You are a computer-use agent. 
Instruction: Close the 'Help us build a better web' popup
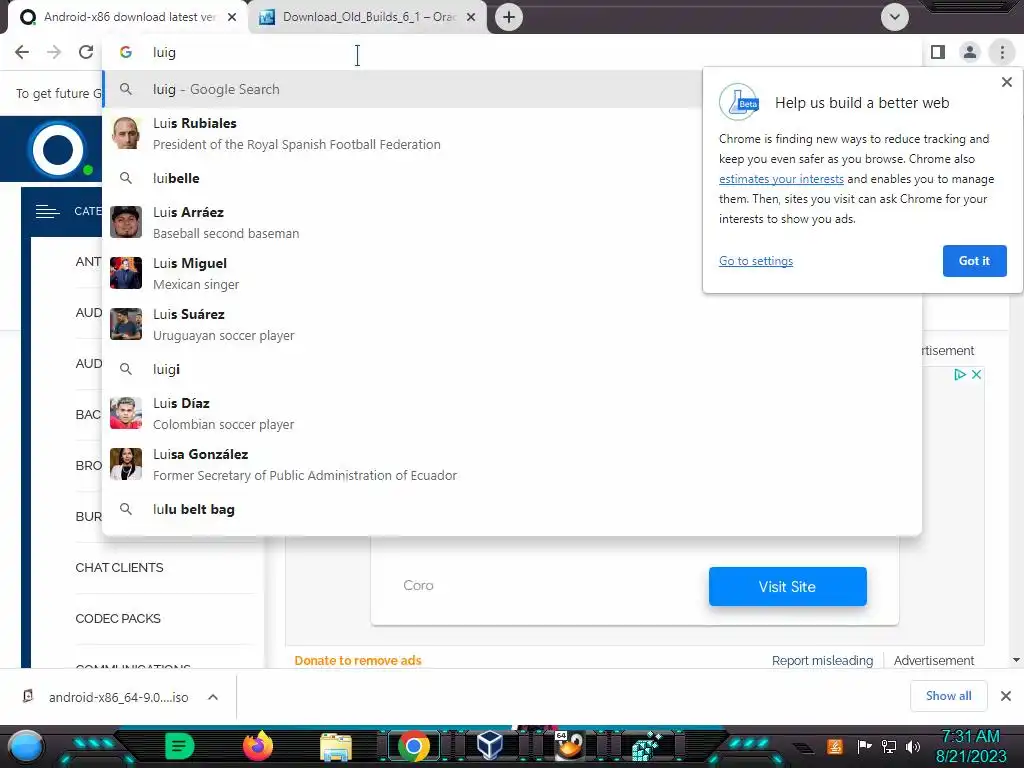1006,82
